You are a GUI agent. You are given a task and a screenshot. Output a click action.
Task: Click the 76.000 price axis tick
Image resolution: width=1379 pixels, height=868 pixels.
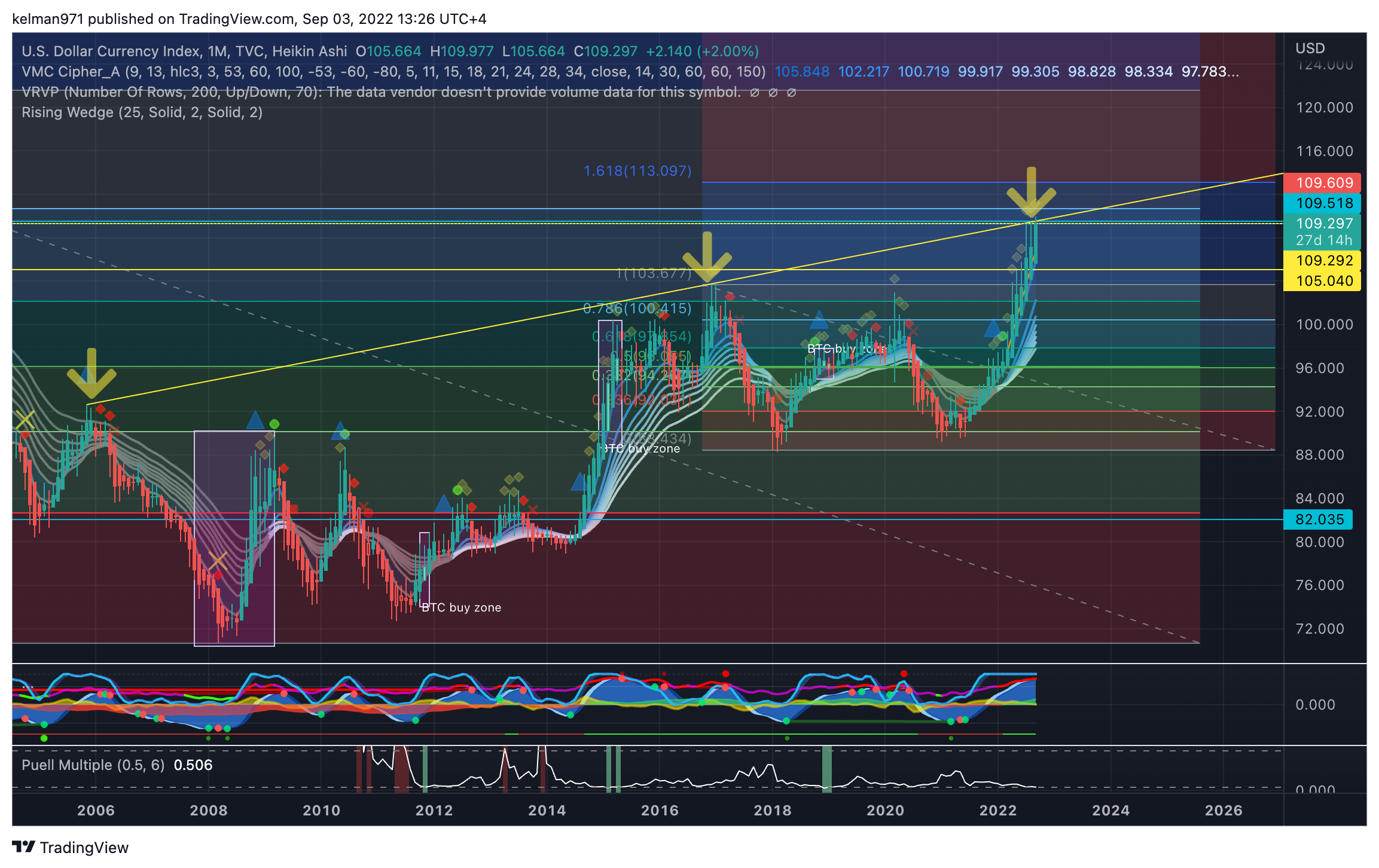click(x=1320, y=585)
